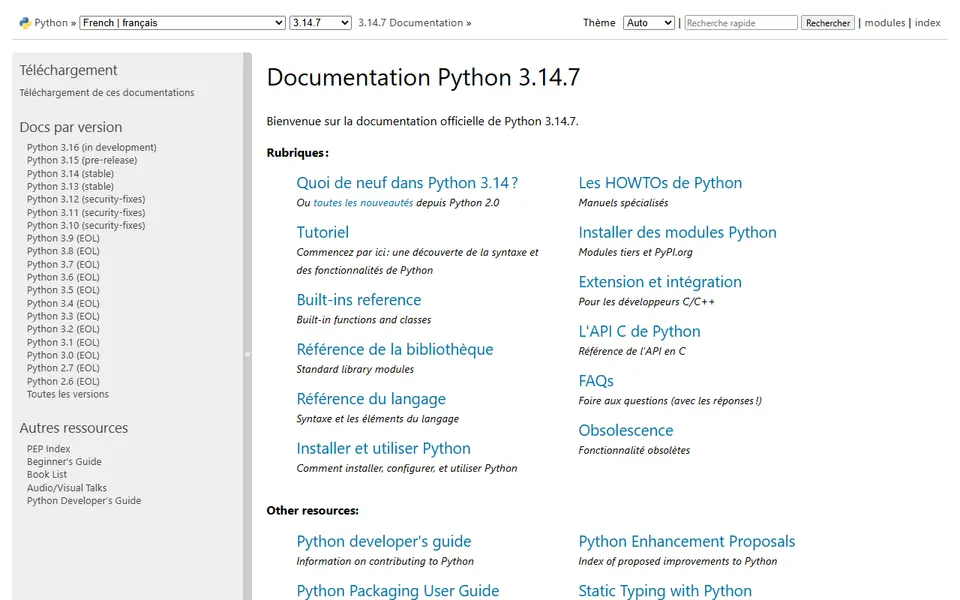Image resolution: width=960 pixels, height=600 pixels.
Task: Open Audio/Visual Talks resource link
Action: tap(67, 489)
